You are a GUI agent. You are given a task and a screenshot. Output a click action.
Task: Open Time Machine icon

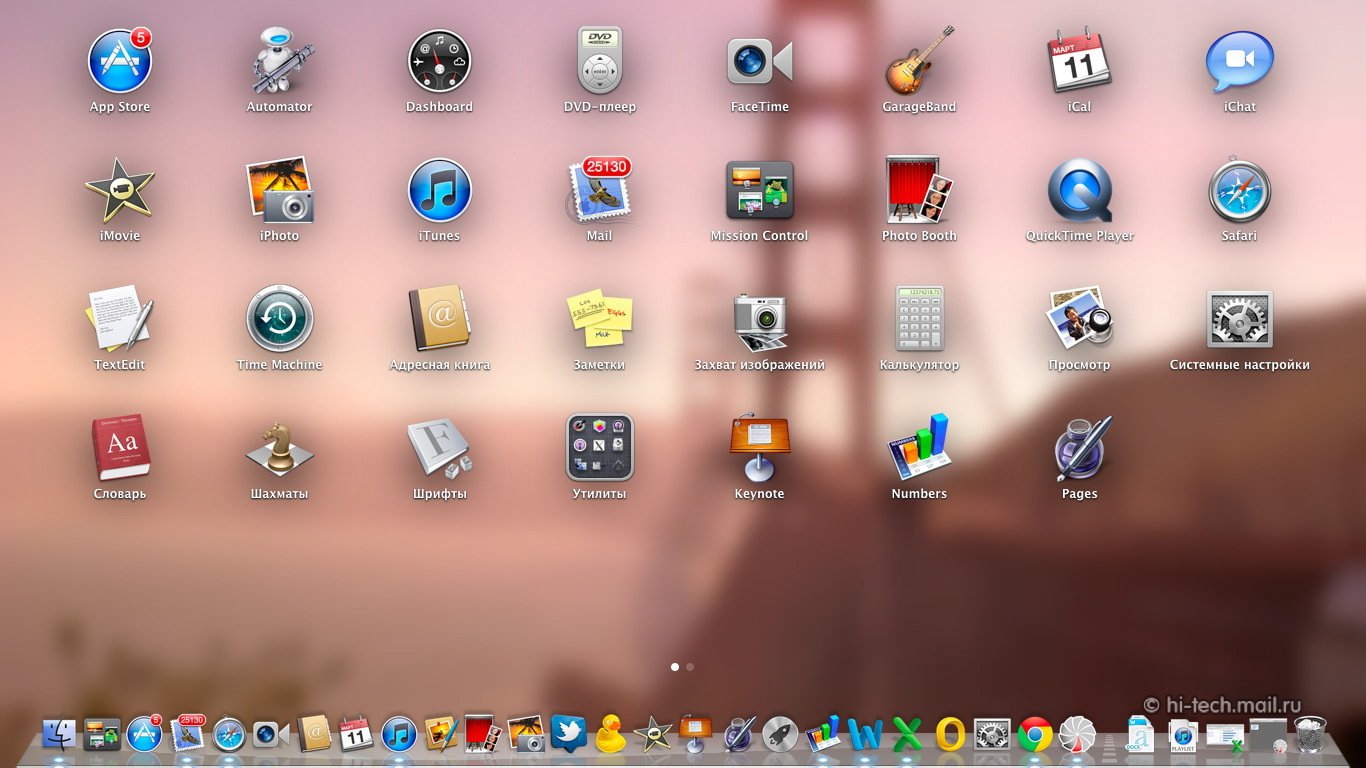(280, 319)
